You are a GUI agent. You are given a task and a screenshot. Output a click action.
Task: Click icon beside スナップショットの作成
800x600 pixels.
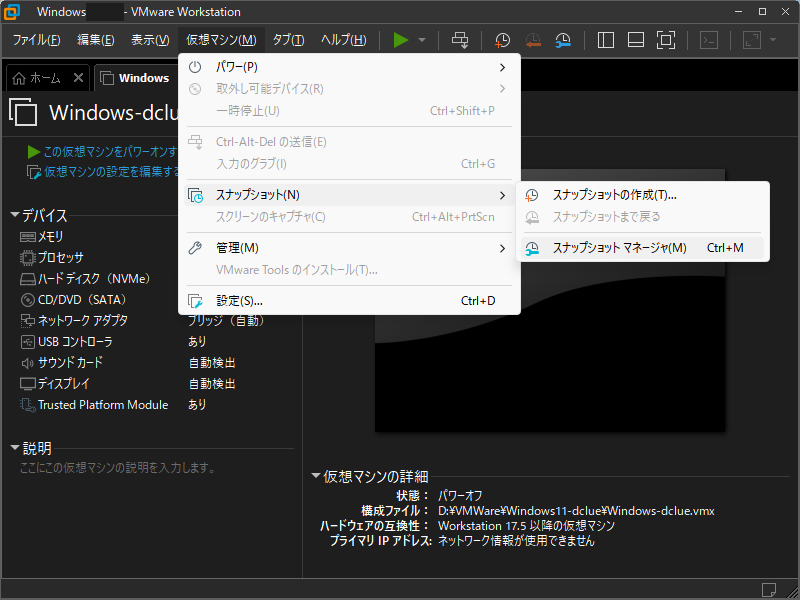pos(532,195)
